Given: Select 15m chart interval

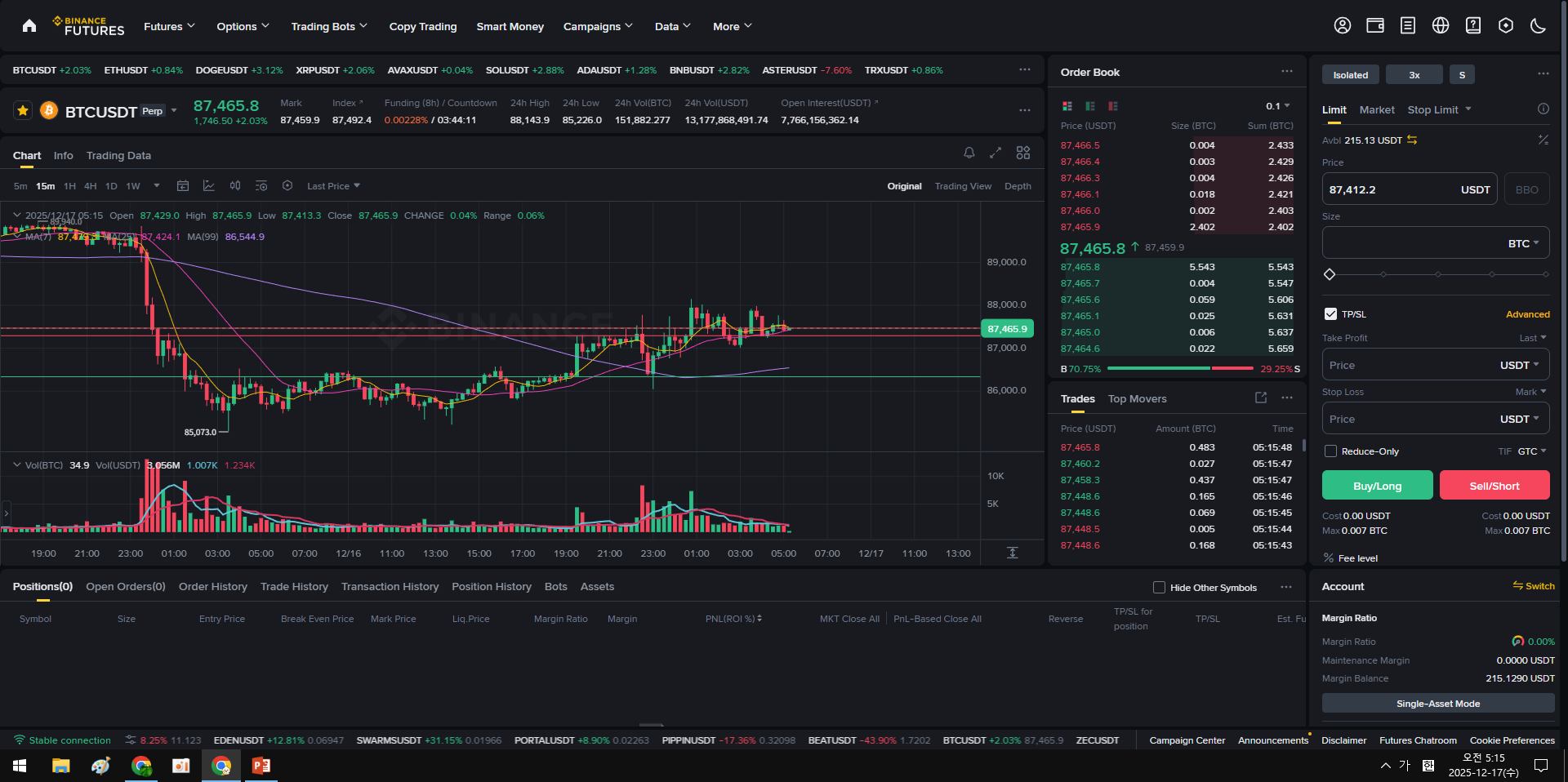Looking at the screenshot, I should (45, 186).
